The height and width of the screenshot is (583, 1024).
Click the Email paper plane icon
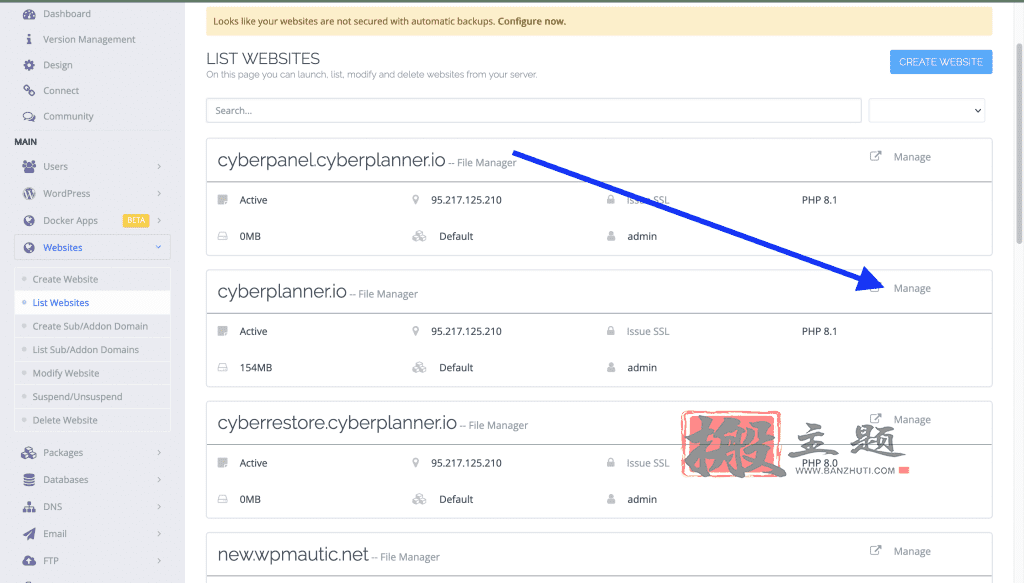click(x=29, y=534)
